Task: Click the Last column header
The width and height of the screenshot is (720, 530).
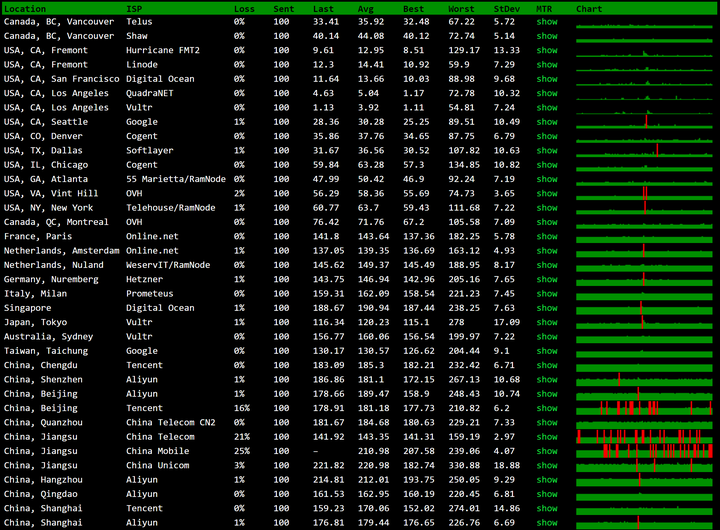Action: click(323, 9)
